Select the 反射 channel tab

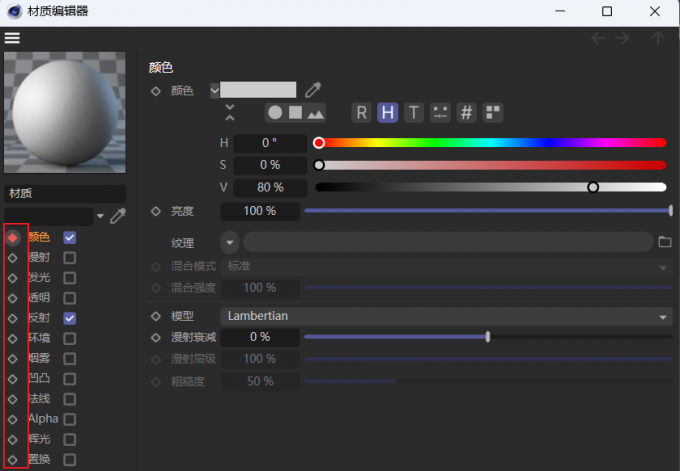pos(39,318)
